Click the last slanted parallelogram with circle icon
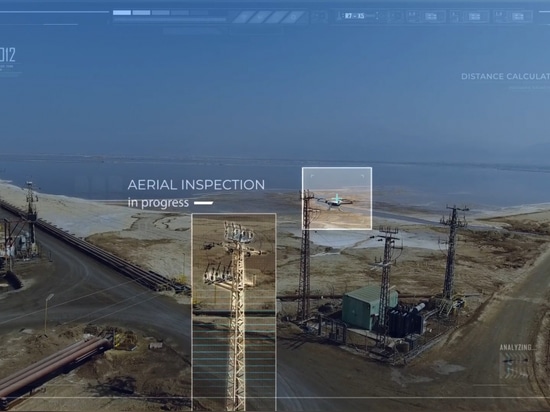This screenshot has height=412, width=550. coord(293,17)
